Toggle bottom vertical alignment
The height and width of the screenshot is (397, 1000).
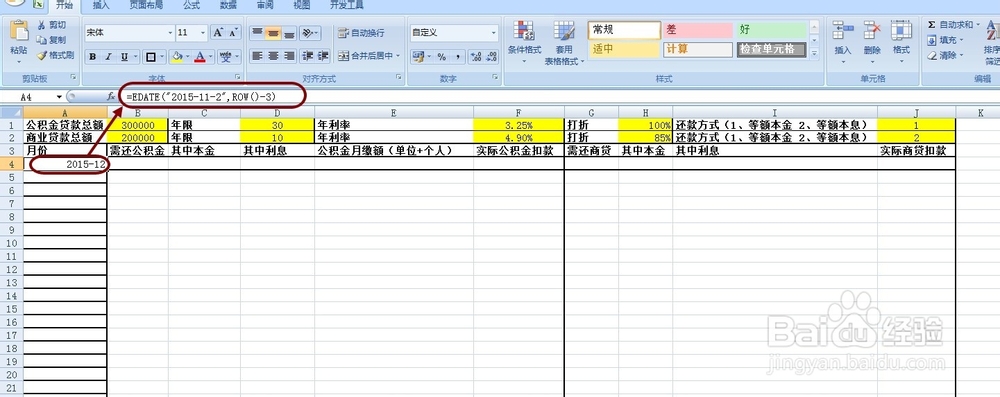pos(289,33)
